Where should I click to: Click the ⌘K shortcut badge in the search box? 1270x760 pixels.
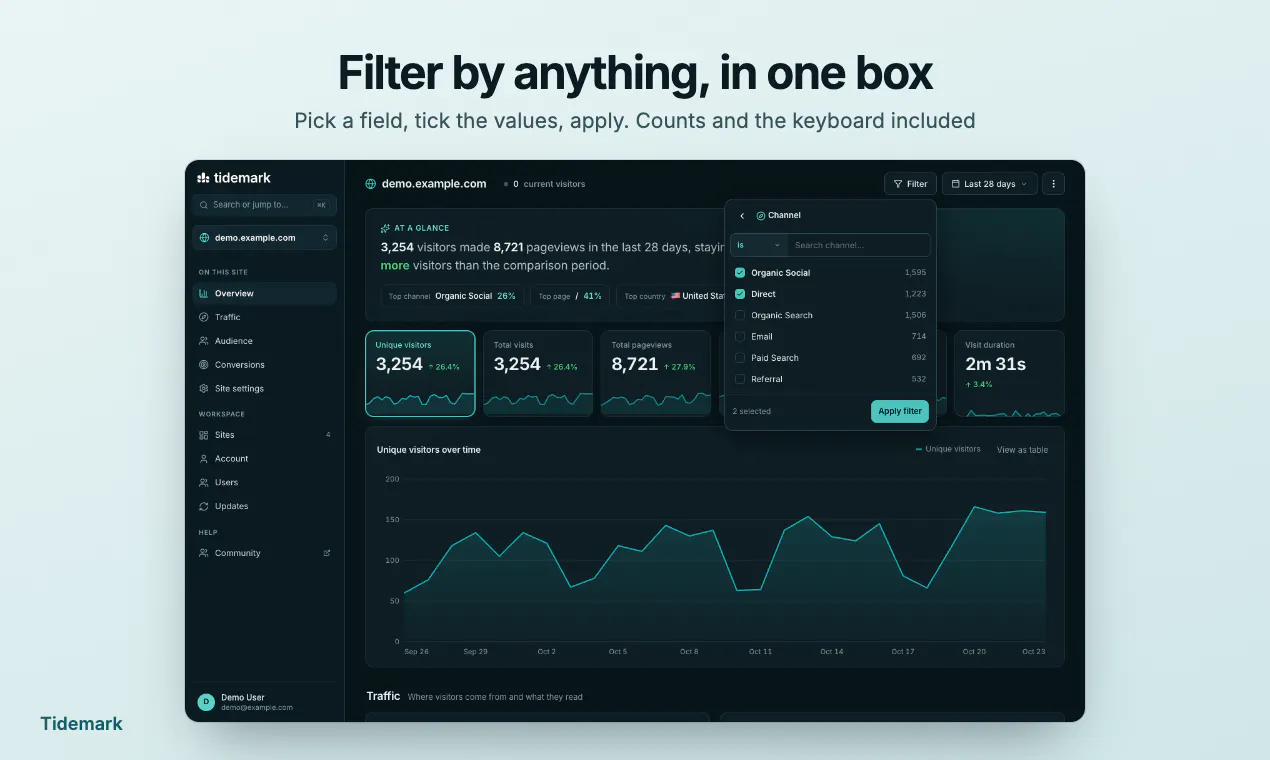point(321,205)
